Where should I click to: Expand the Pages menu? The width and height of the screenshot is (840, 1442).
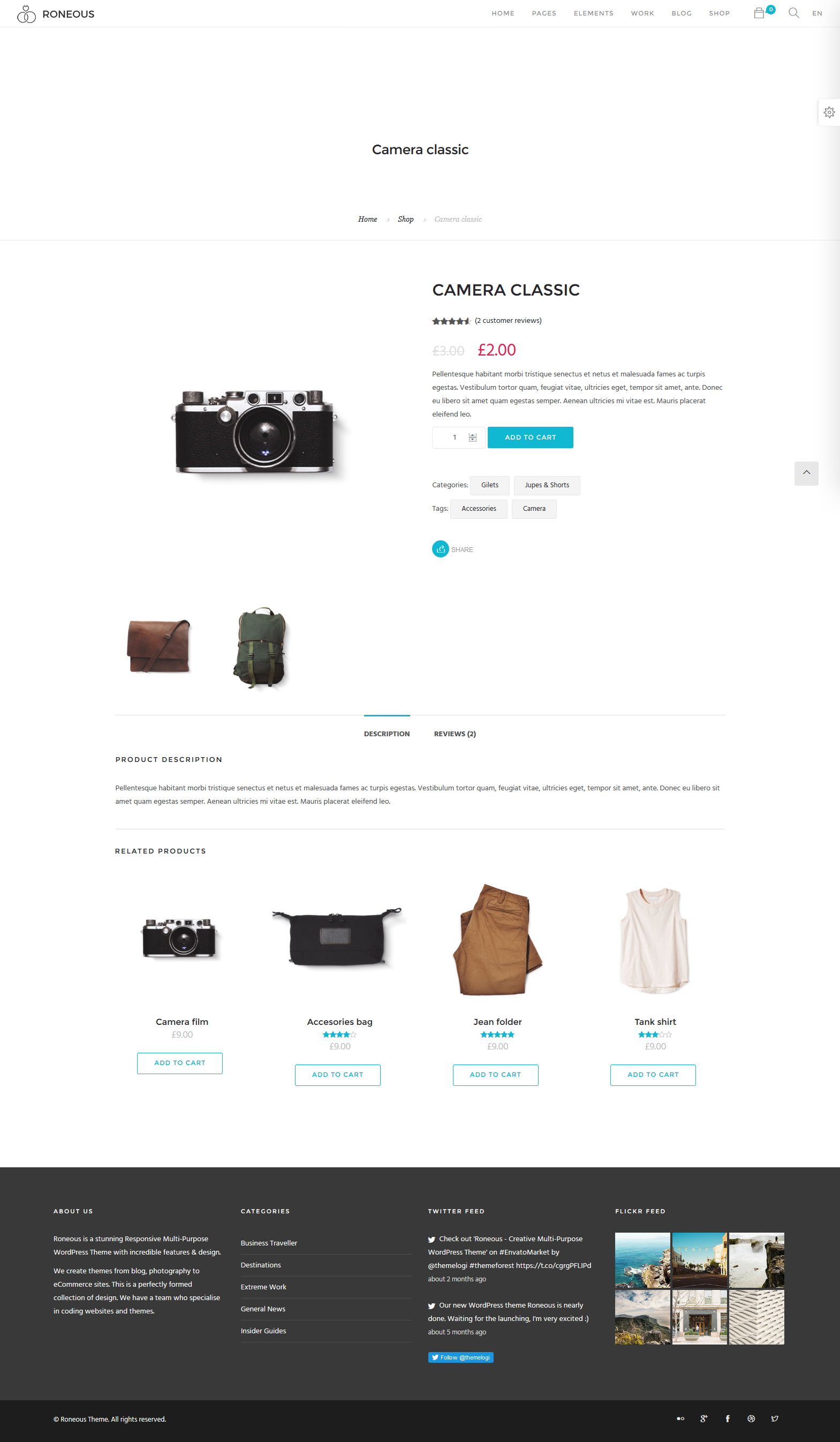coord(543,13)
